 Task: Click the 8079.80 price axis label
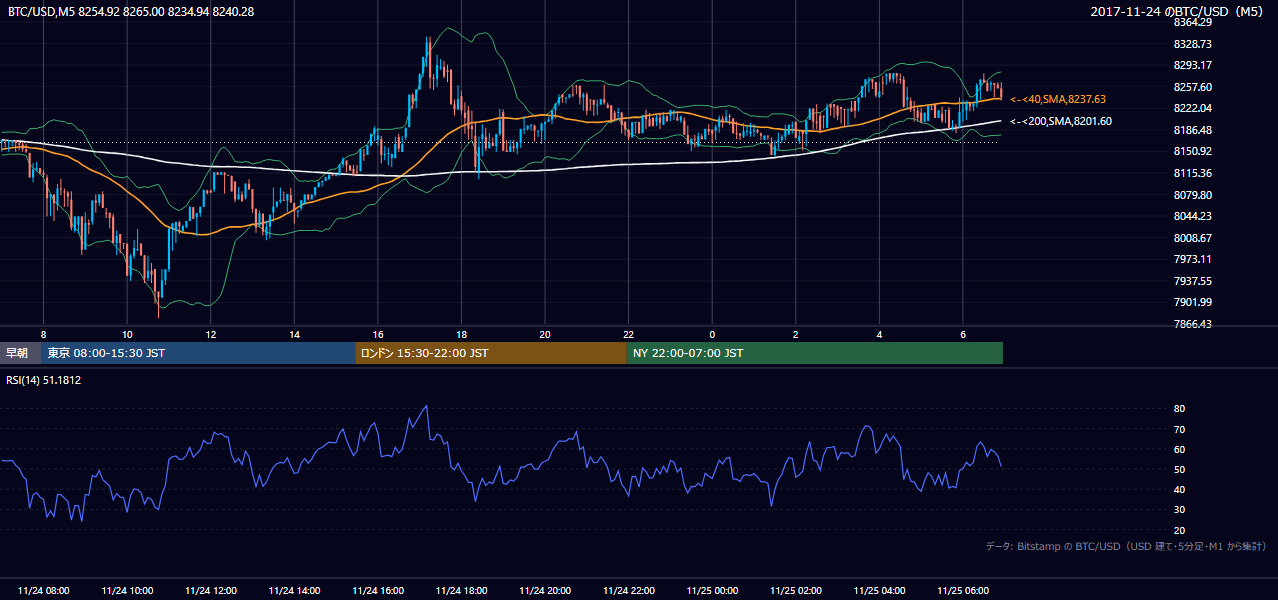click(1192, 195)
